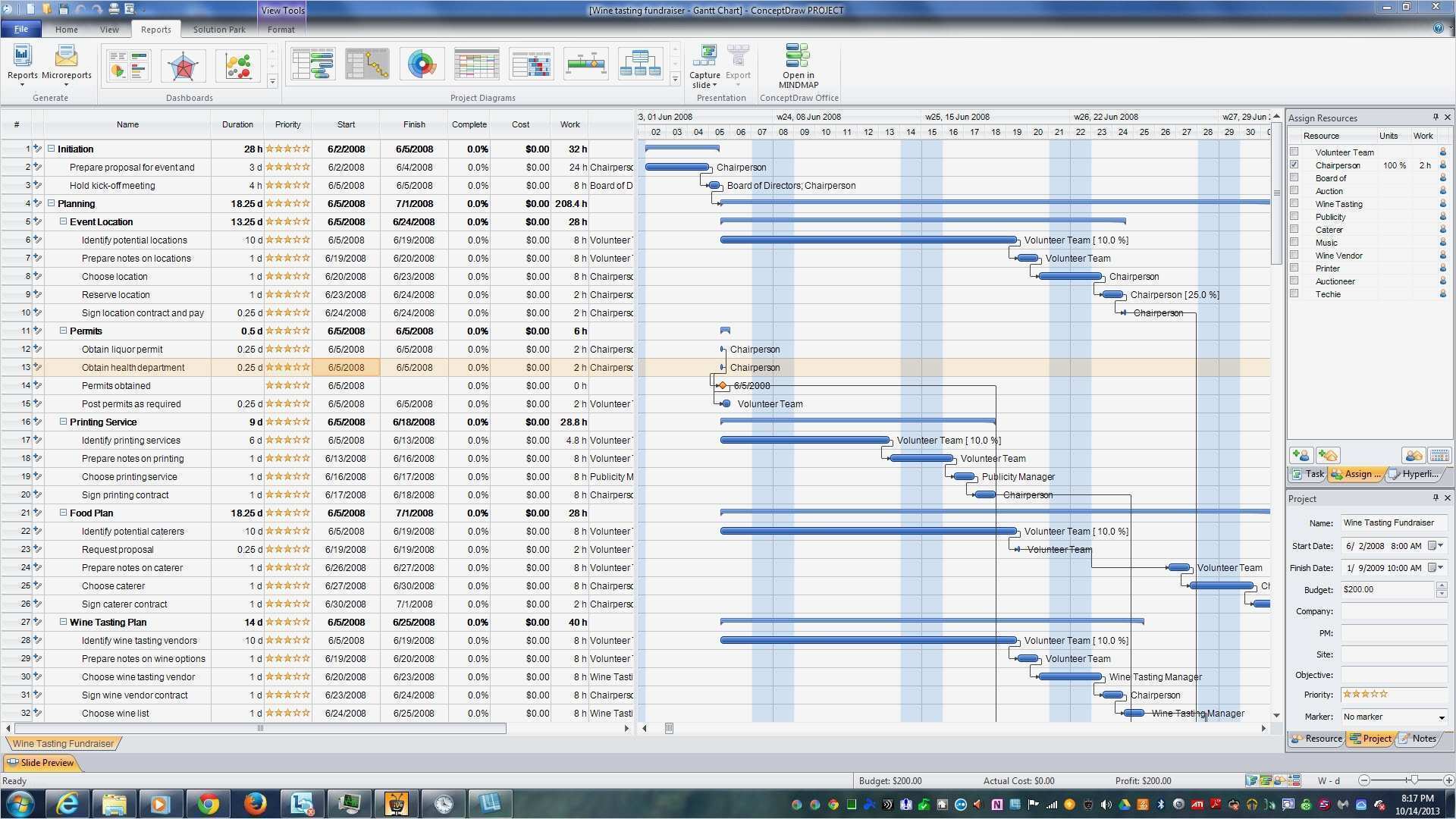Click the Budget input field
This screenshot has width=1456, height=819.
(1387, 589)
